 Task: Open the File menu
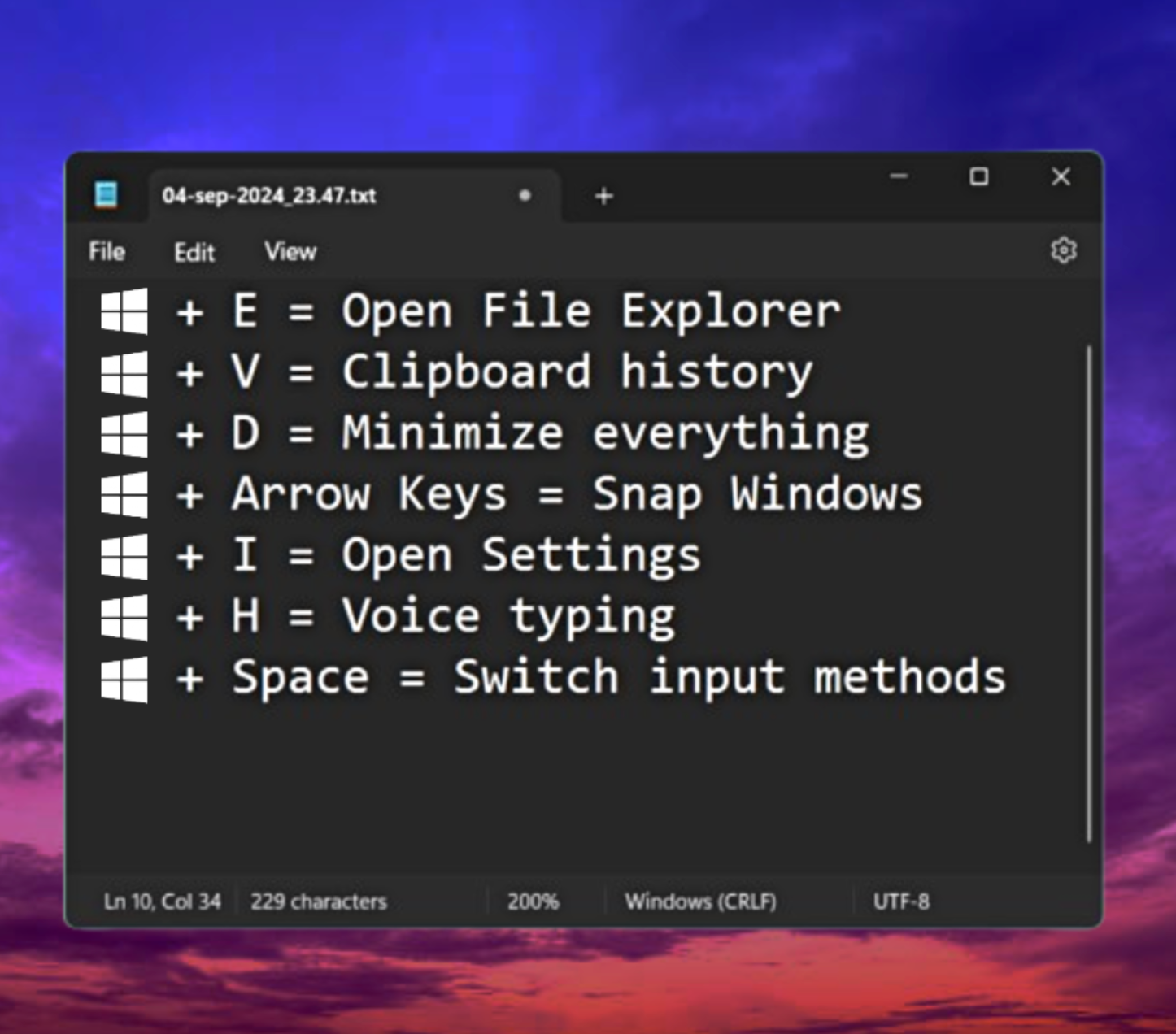(107, 252)
